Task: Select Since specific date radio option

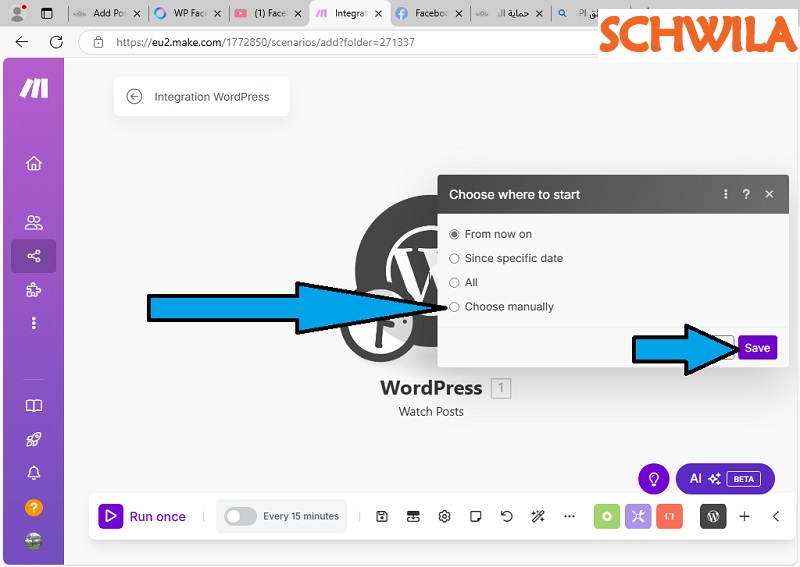Action: point(454,258)
